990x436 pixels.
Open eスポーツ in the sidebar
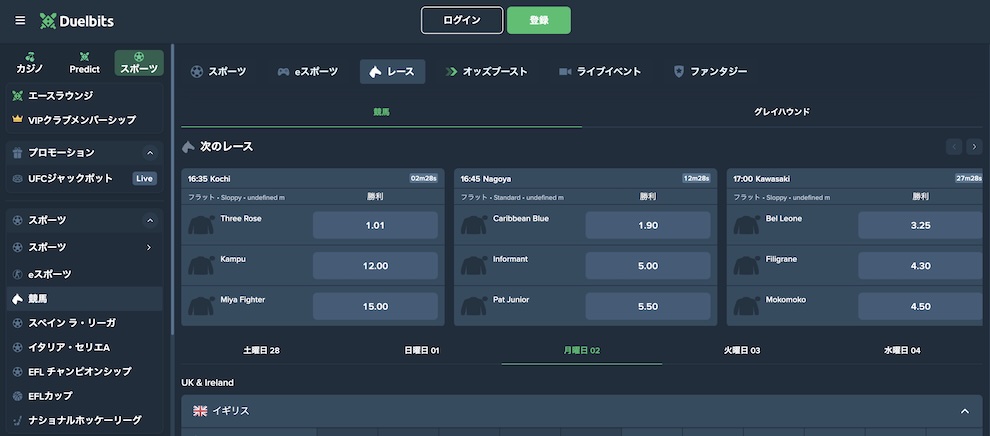coord(85,274)
